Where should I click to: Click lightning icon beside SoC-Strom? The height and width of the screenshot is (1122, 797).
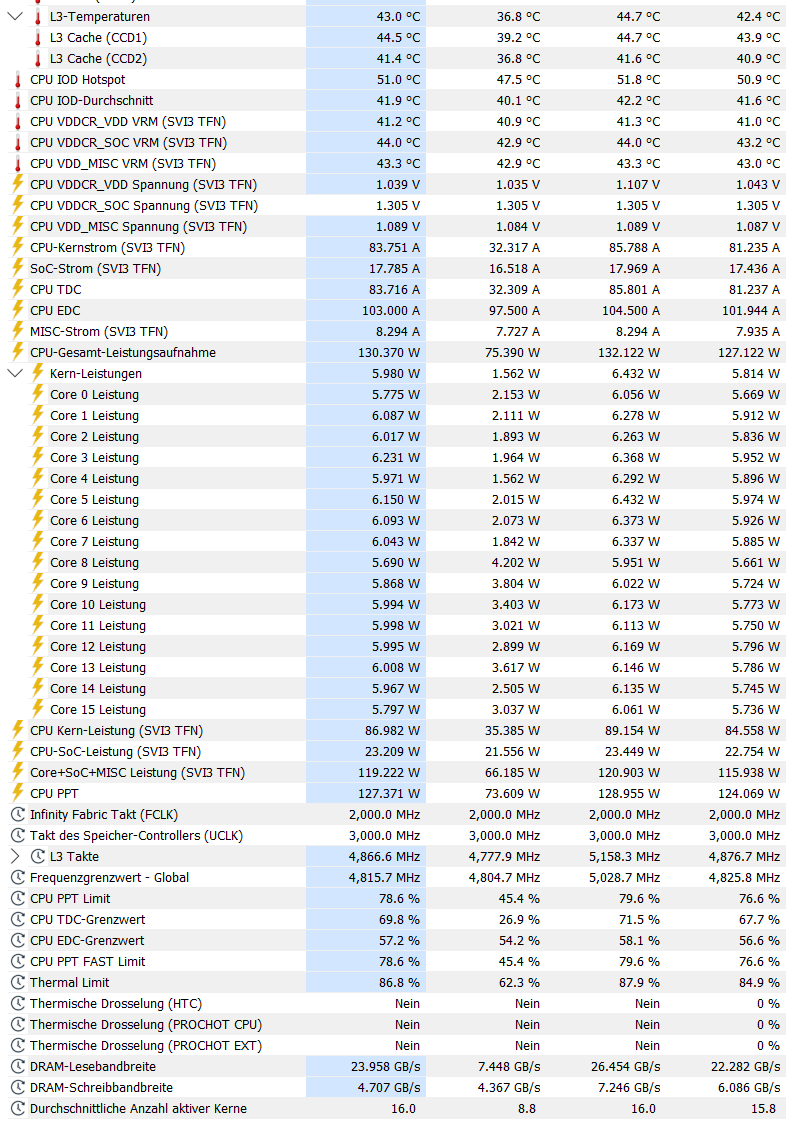(18, 268)
